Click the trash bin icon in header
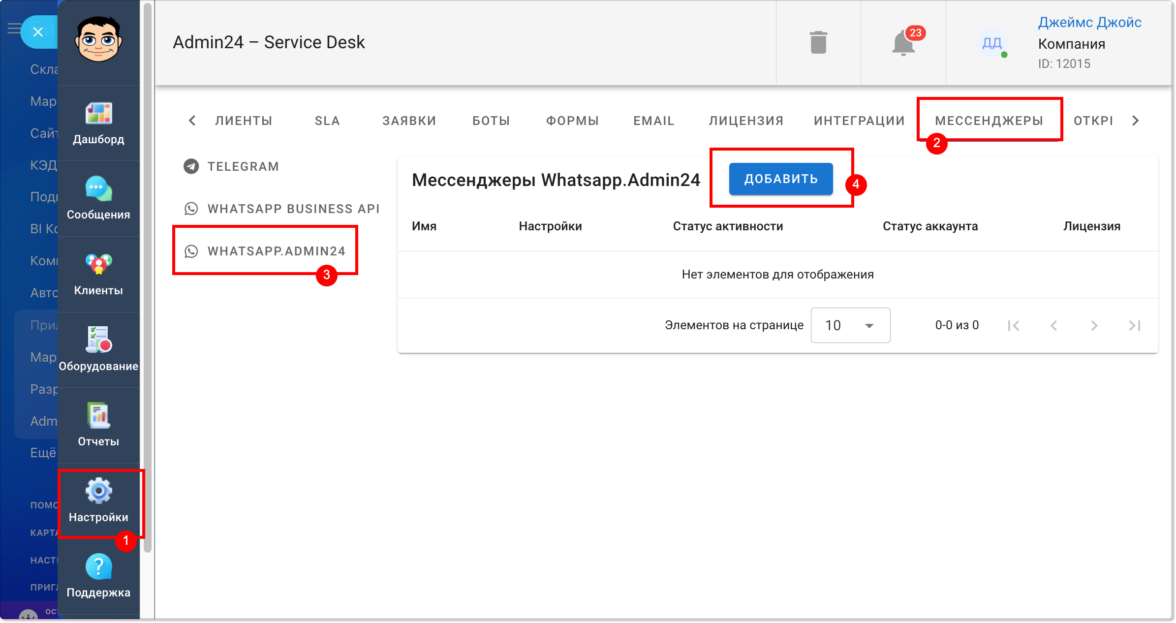The image size is (1176, 623). [818, 43]
